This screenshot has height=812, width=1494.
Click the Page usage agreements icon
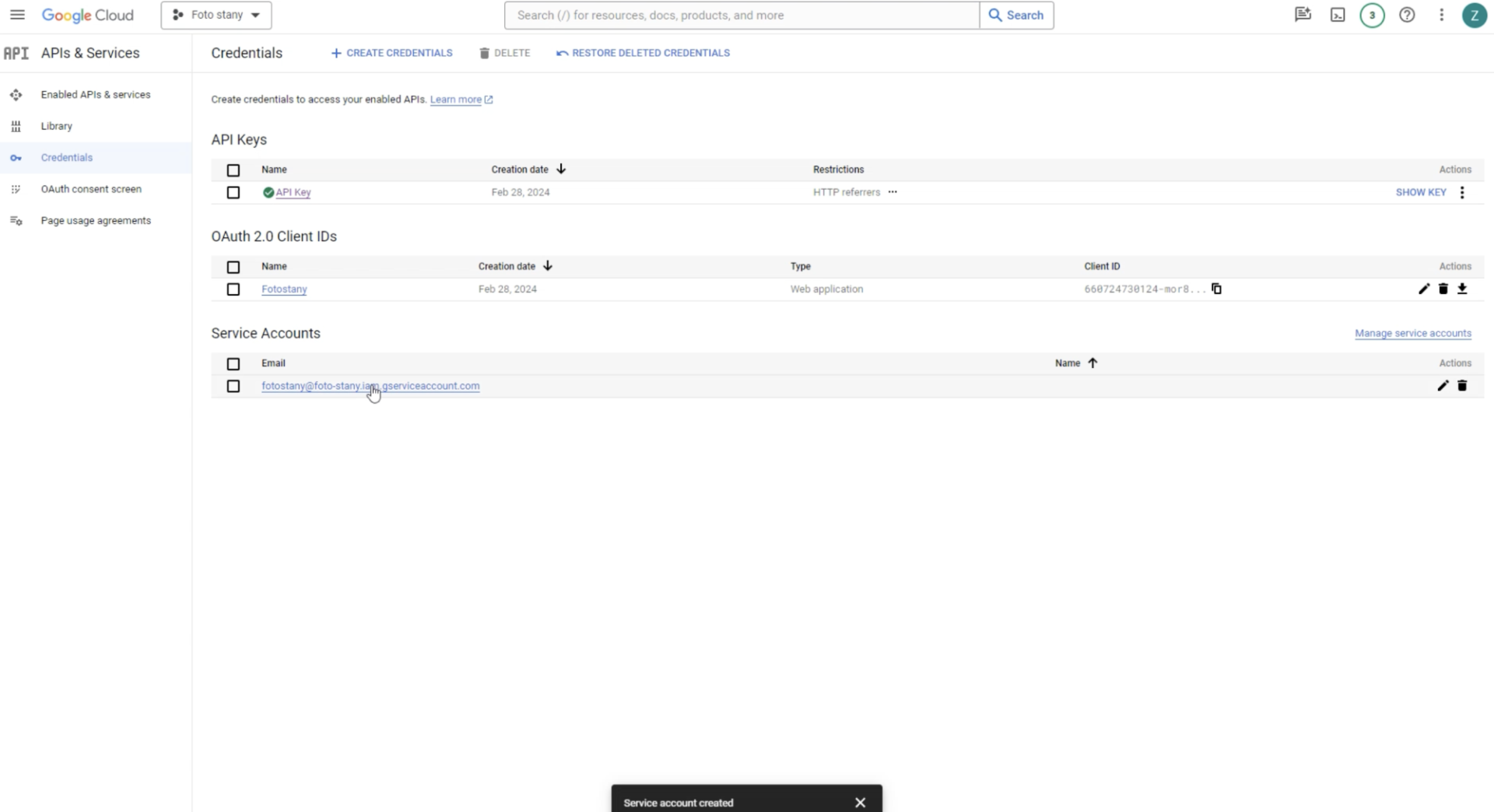tap(16, 221)
